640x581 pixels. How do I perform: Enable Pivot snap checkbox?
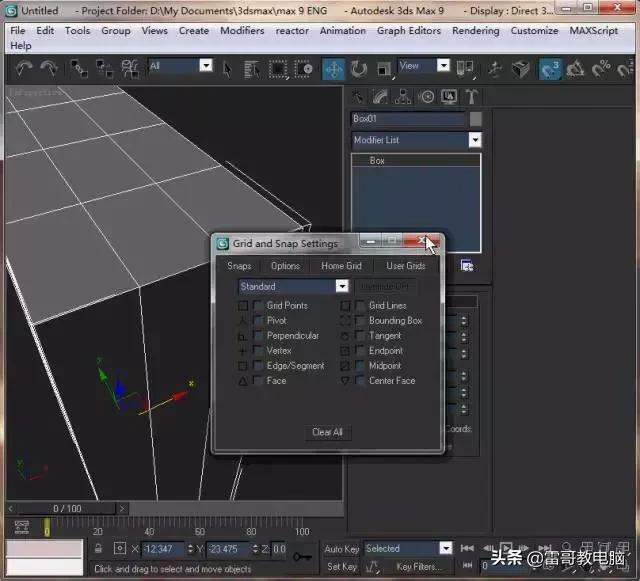[258, 320]
